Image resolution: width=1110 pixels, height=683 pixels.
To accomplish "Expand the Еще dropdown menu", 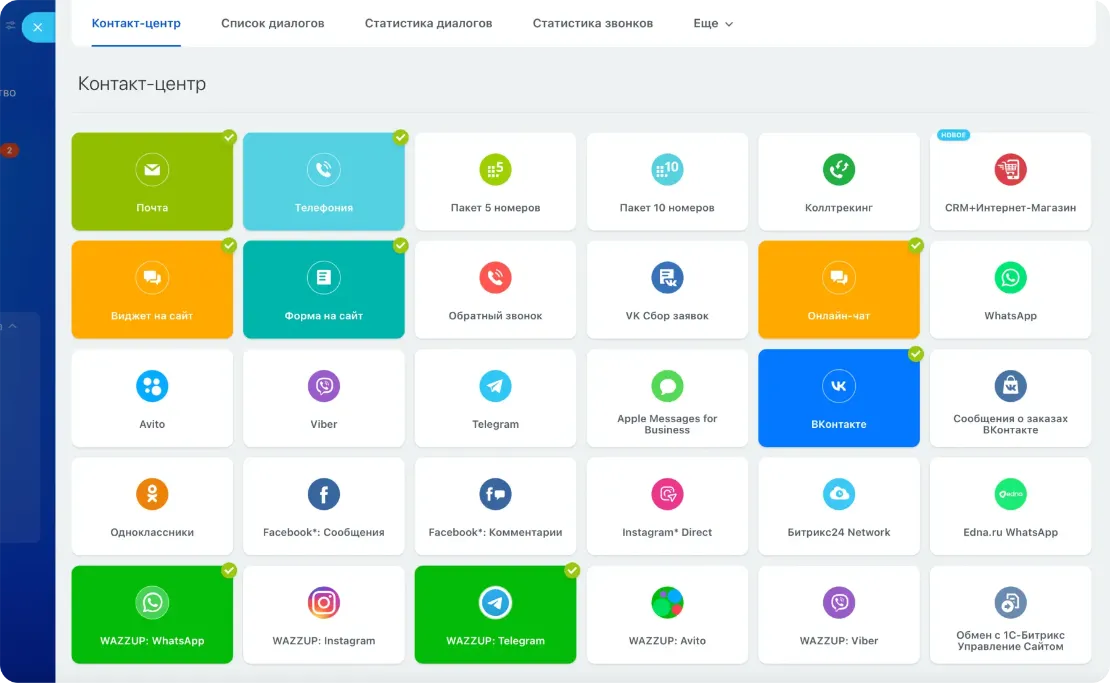I will pyautogui.click(x=713, y=23).
